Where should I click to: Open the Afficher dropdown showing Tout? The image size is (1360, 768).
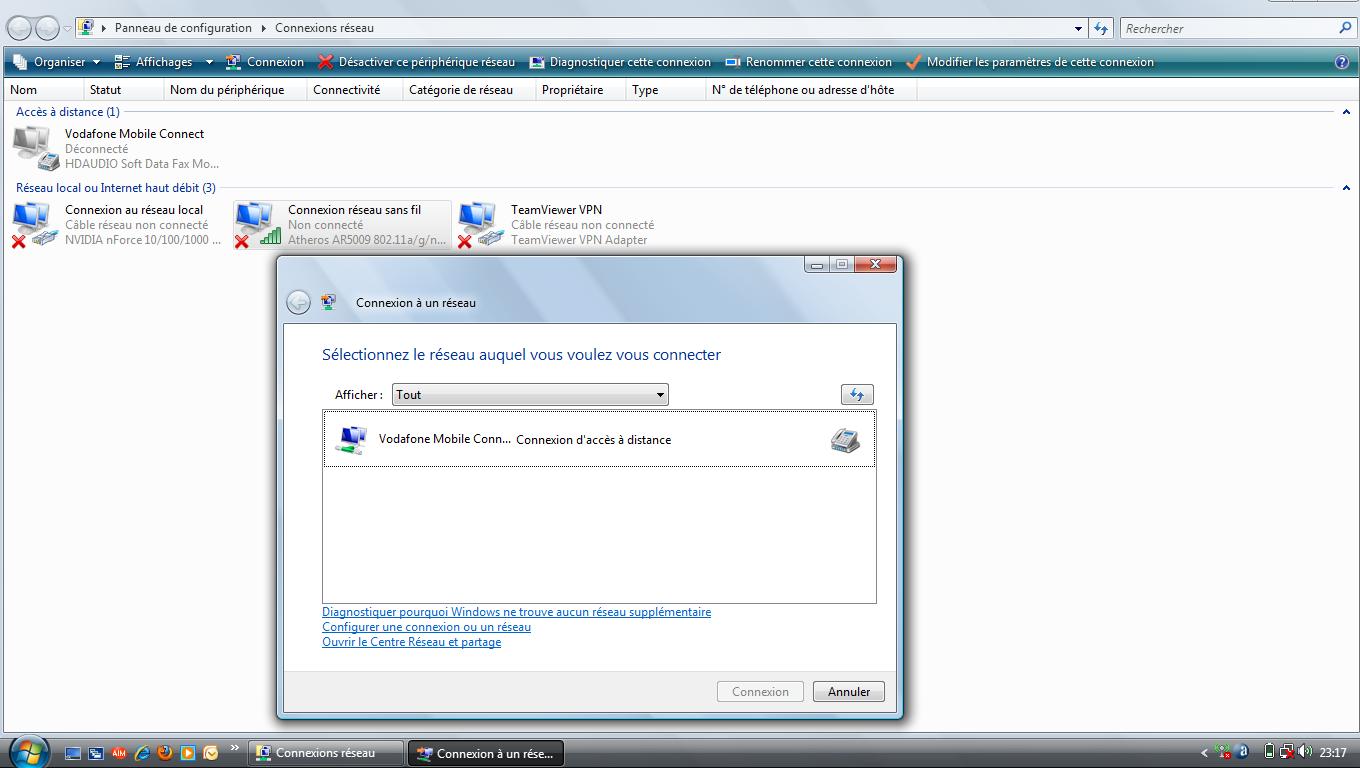tap(530, 395)
